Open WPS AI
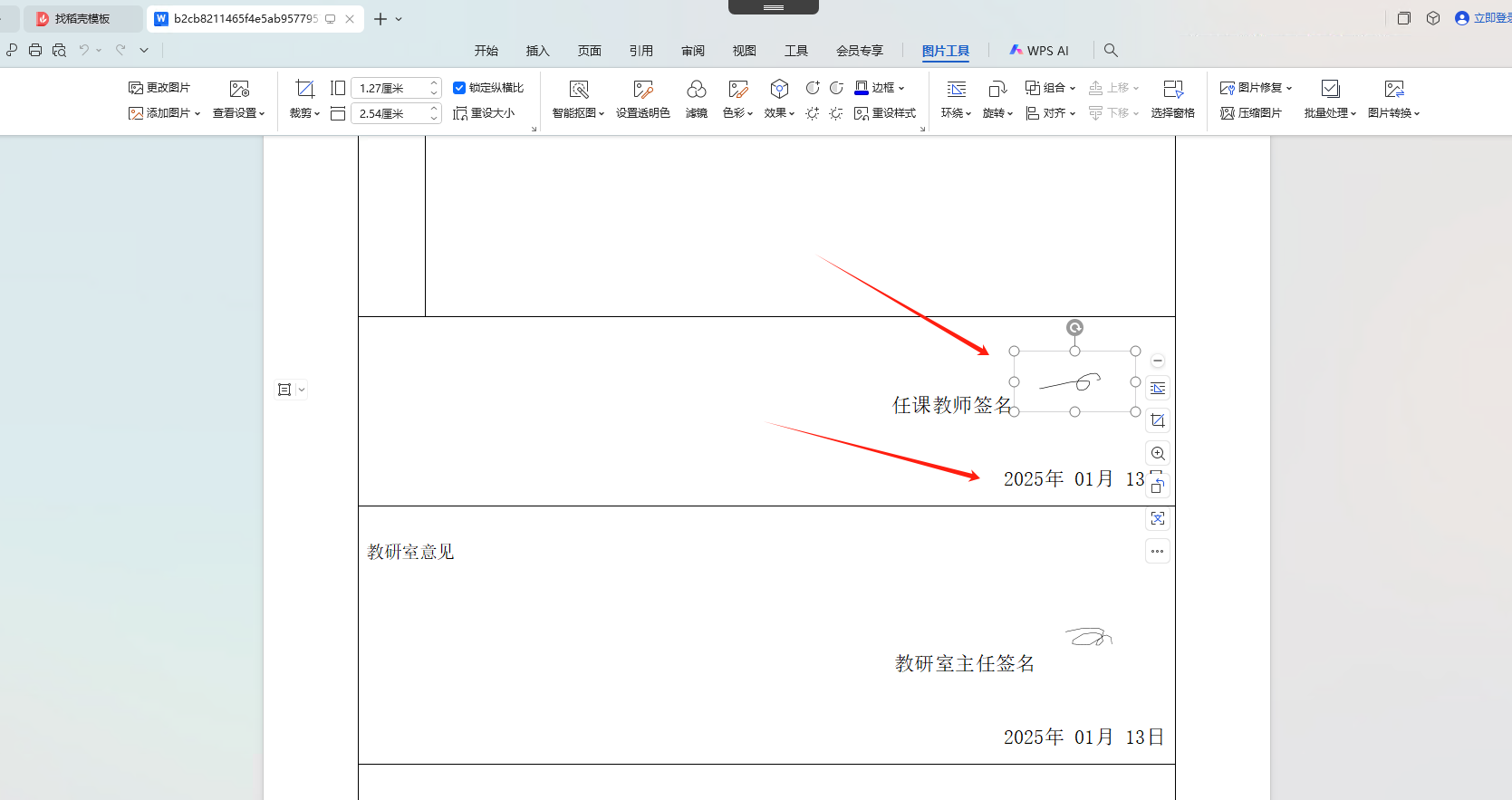1512x800 pixels. click(x=1039, y=51)
